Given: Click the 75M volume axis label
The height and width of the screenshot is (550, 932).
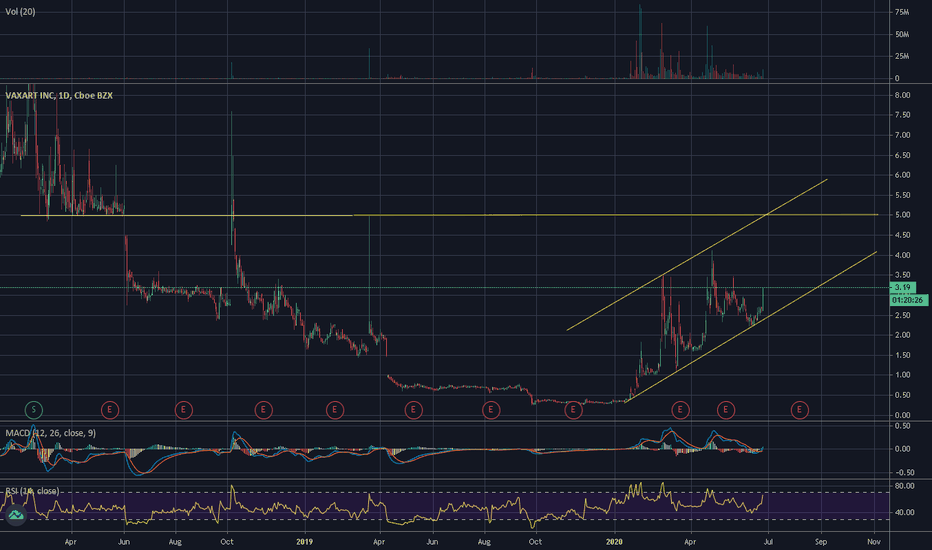Looking at the screenshot, I should coord(902,12).
